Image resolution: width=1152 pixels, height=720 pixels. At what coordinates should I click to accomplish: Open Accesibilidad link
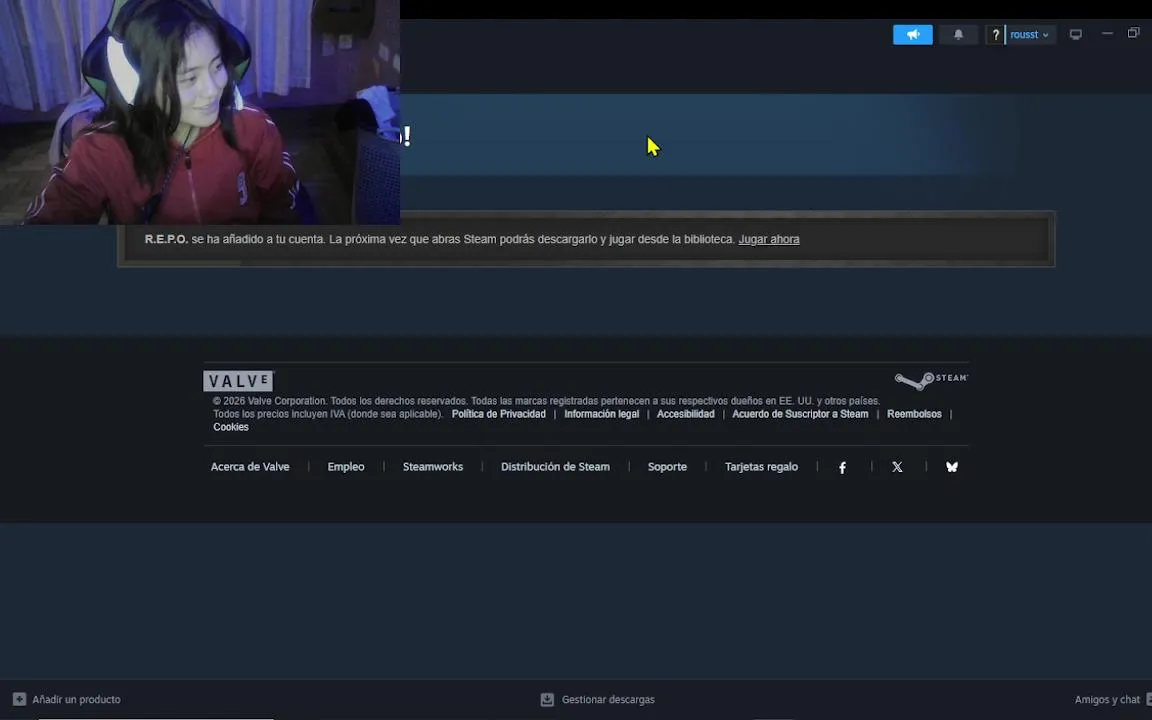pyautogui.click(x=685, y=414)
